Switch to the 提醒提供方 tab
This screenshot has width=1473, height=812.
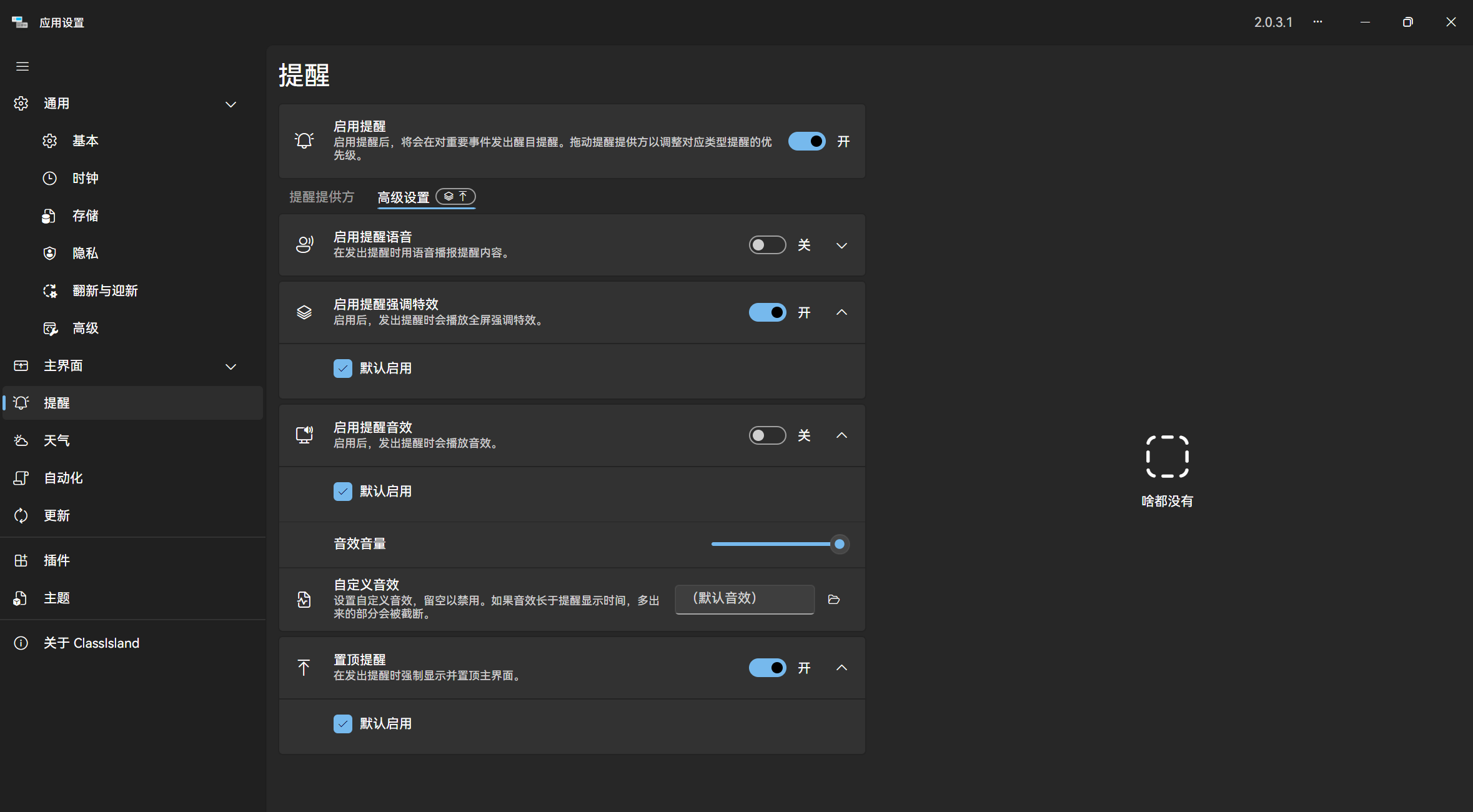click(x=322, y=197)
